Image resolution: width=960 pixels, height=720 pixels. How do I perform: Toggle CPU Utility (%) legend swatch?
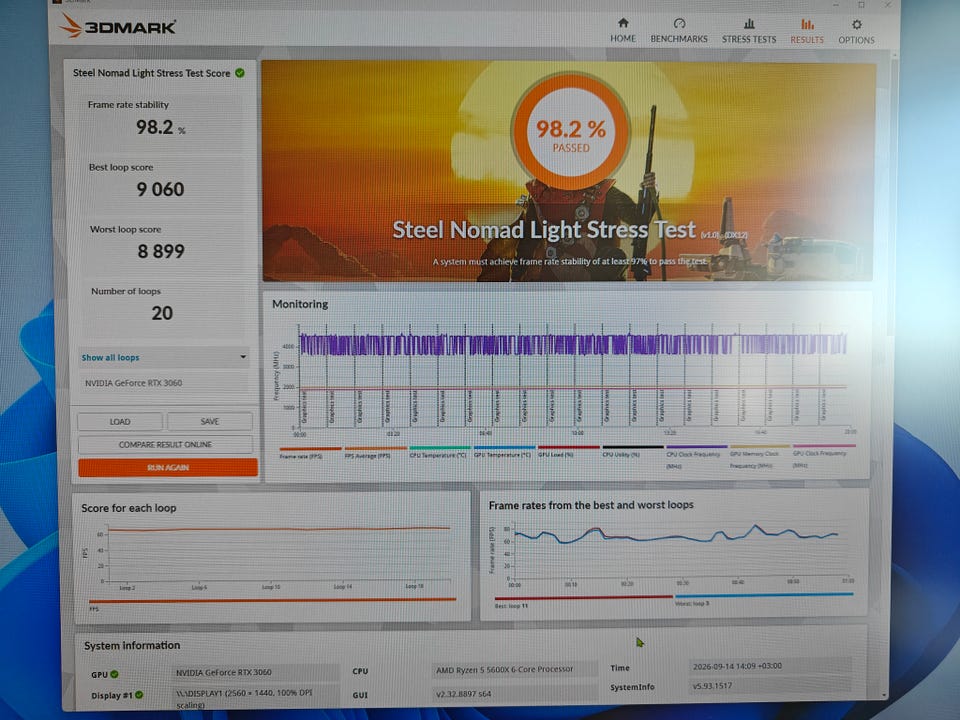[633, 447]
